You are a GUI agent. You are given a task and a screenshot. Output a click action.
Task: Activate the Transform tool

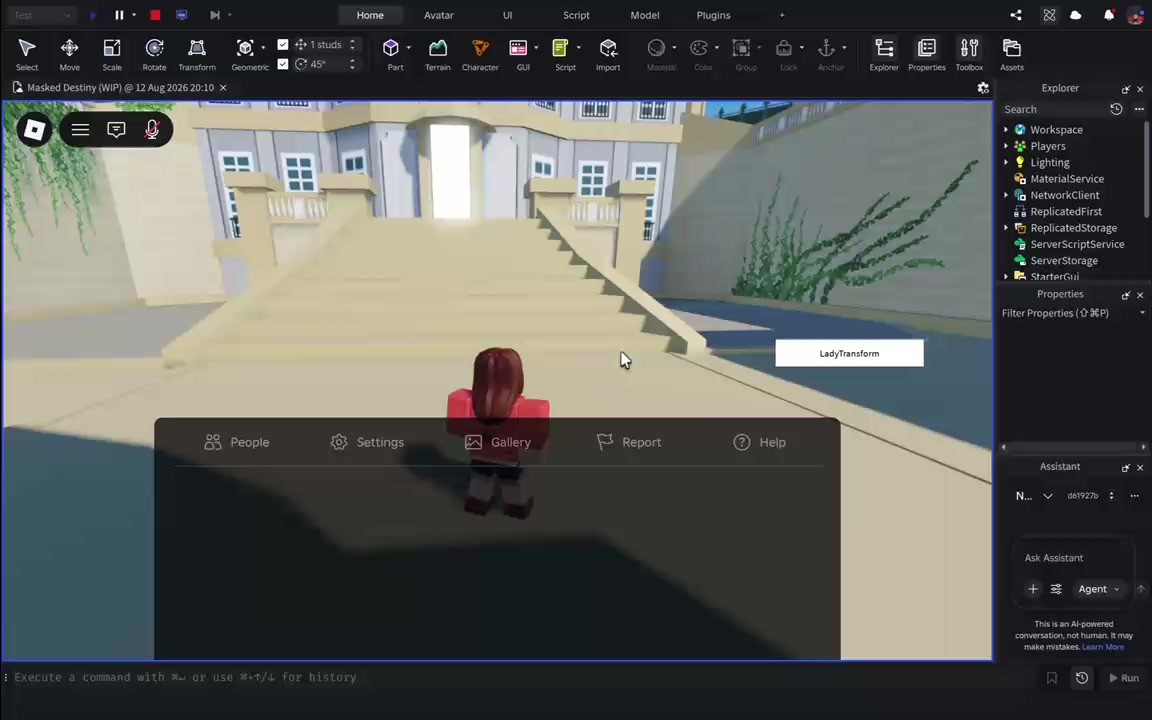click(197, 54)
